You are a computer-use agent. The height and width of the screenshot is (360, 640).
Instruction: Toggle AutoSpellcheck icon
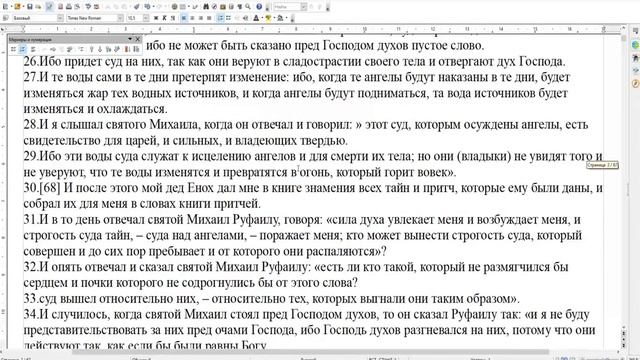[96, 7]
